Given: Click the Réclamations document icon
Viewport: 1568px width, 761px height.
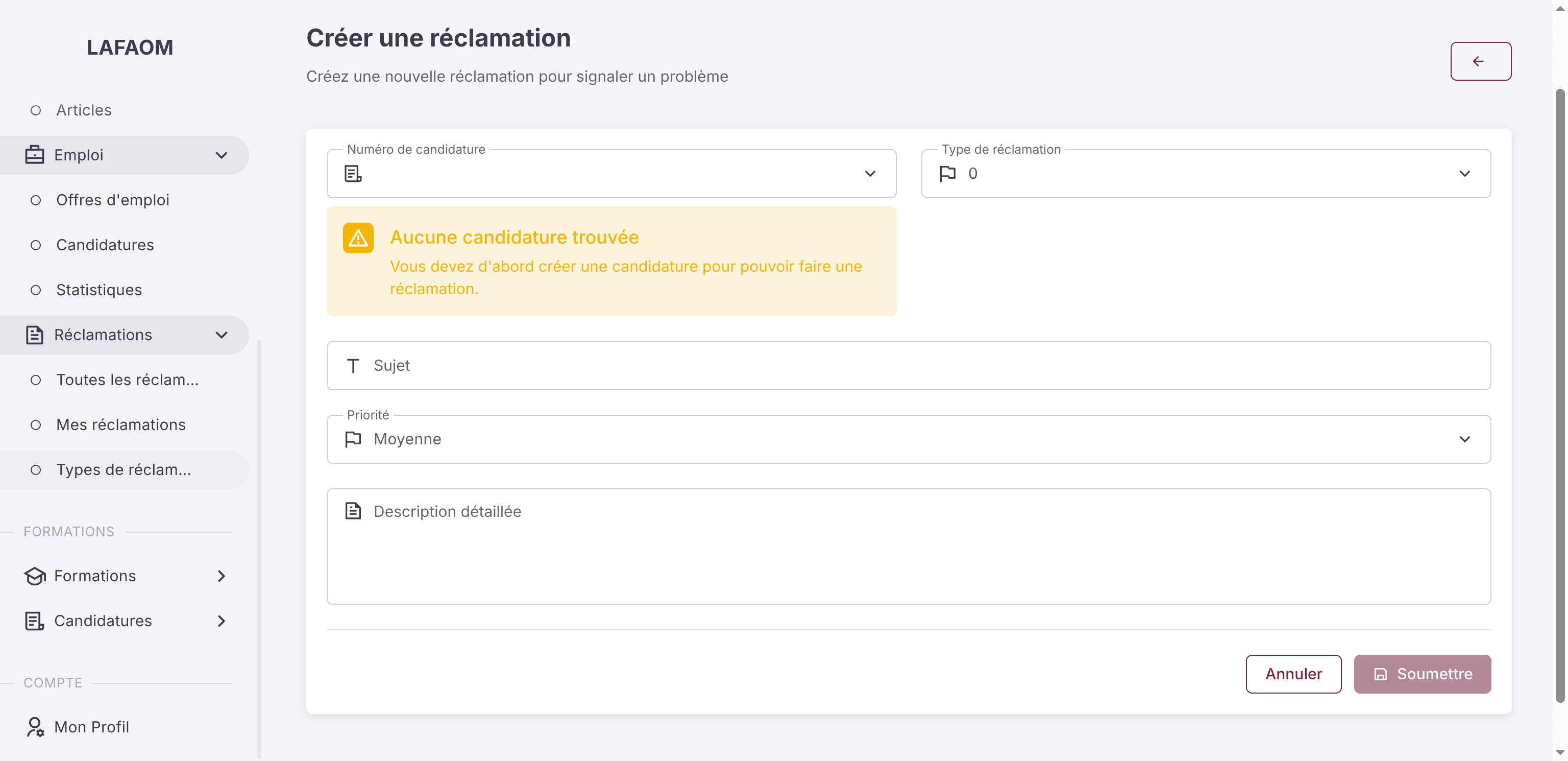Looking at the screenshot, I should click(35, 335).
